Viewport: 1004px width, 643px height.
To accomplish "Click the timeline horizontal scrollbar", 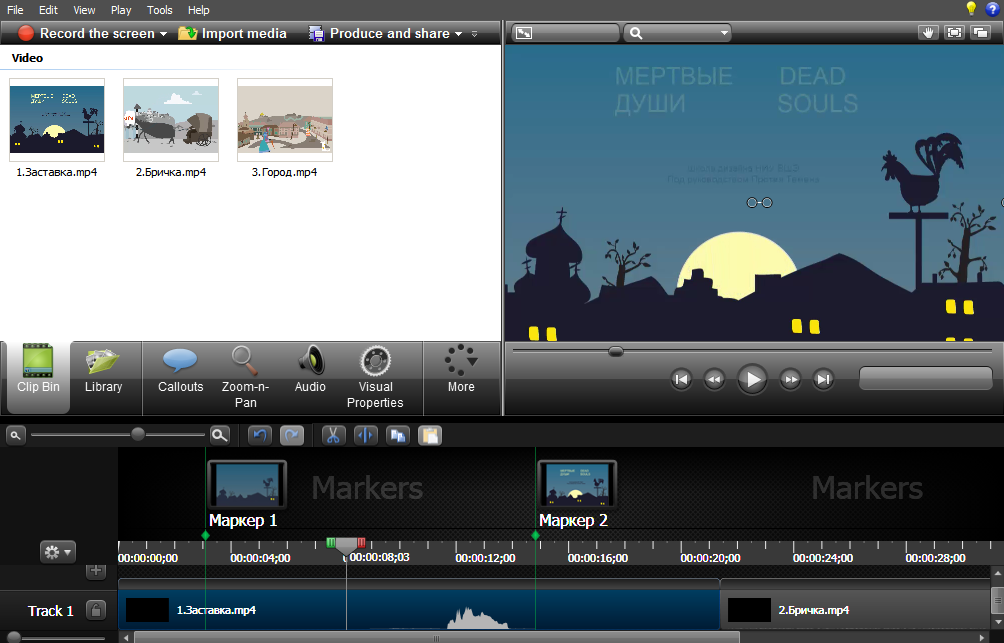I will [437, 638].
